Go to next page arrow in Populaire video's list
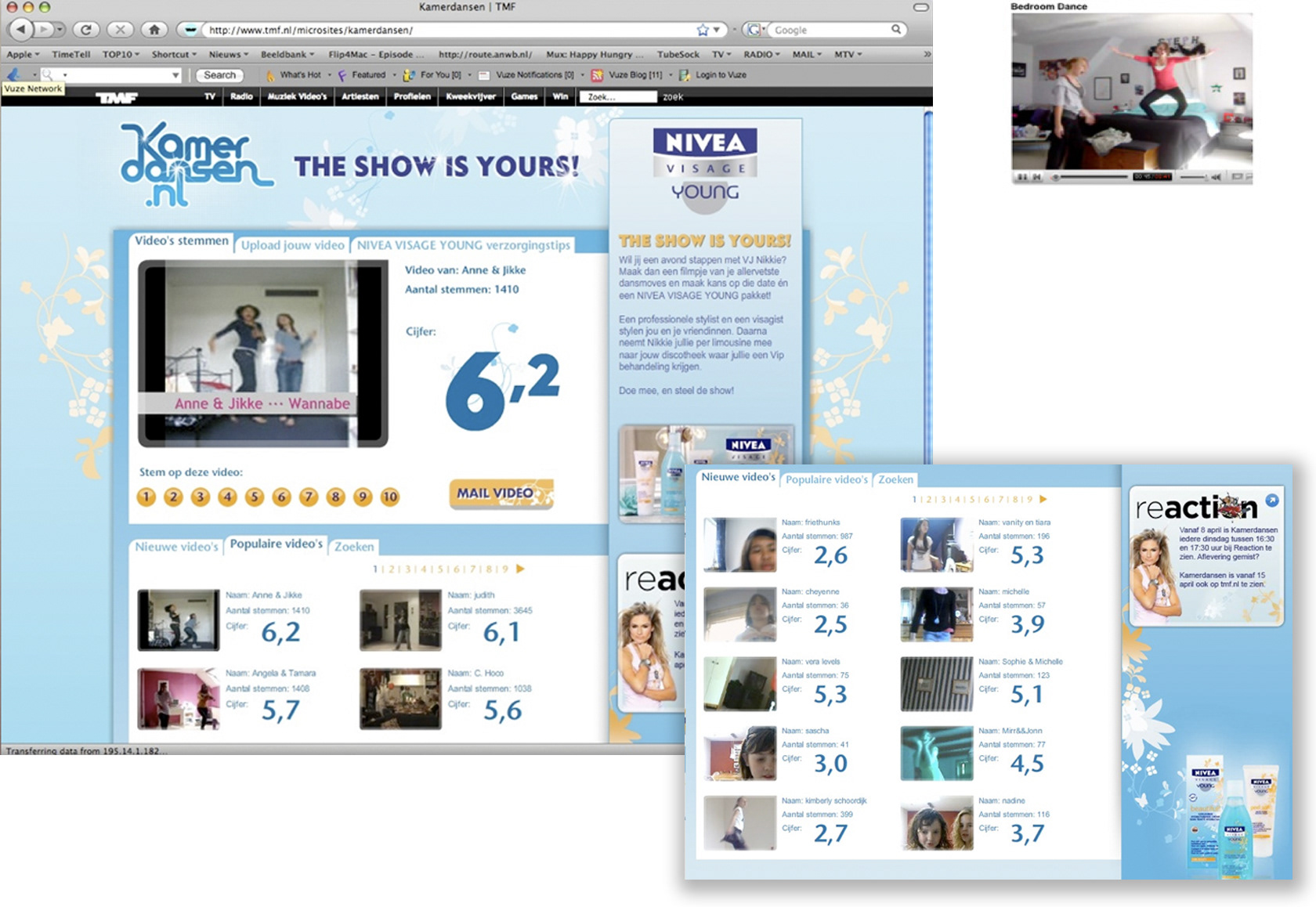 tap(520, 569)
